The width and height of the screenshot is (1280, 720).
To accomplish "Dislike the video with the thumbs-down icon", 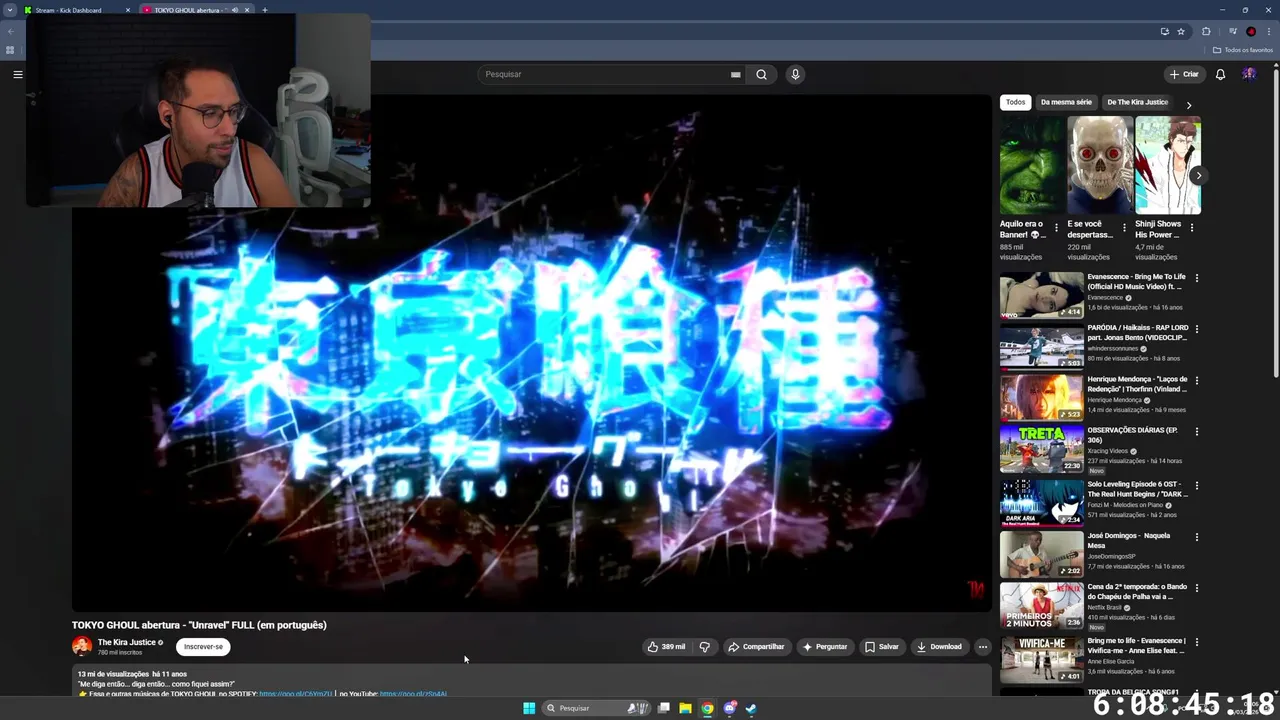I will (704, 647).
